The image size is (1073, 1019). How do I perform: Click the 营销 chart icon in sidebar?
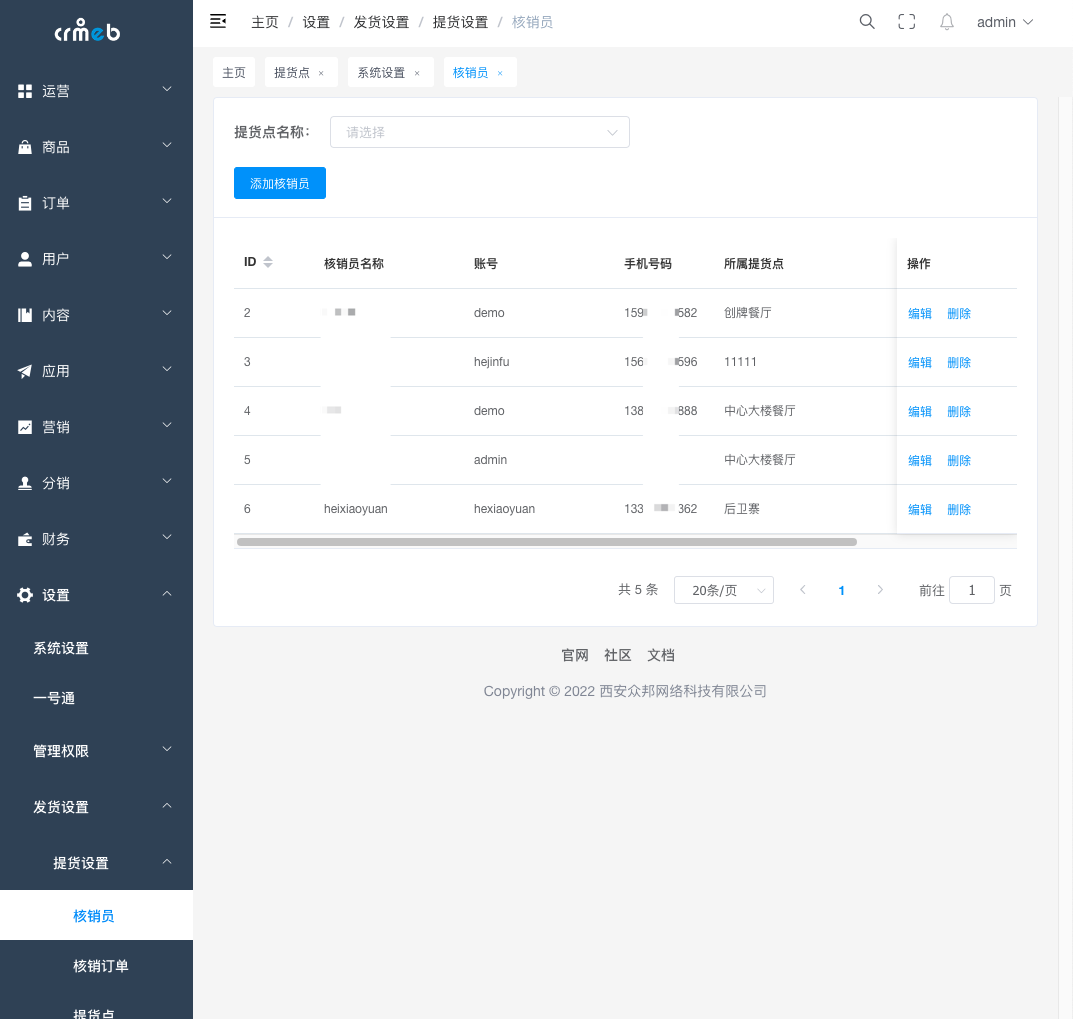[x=25, y=427]
